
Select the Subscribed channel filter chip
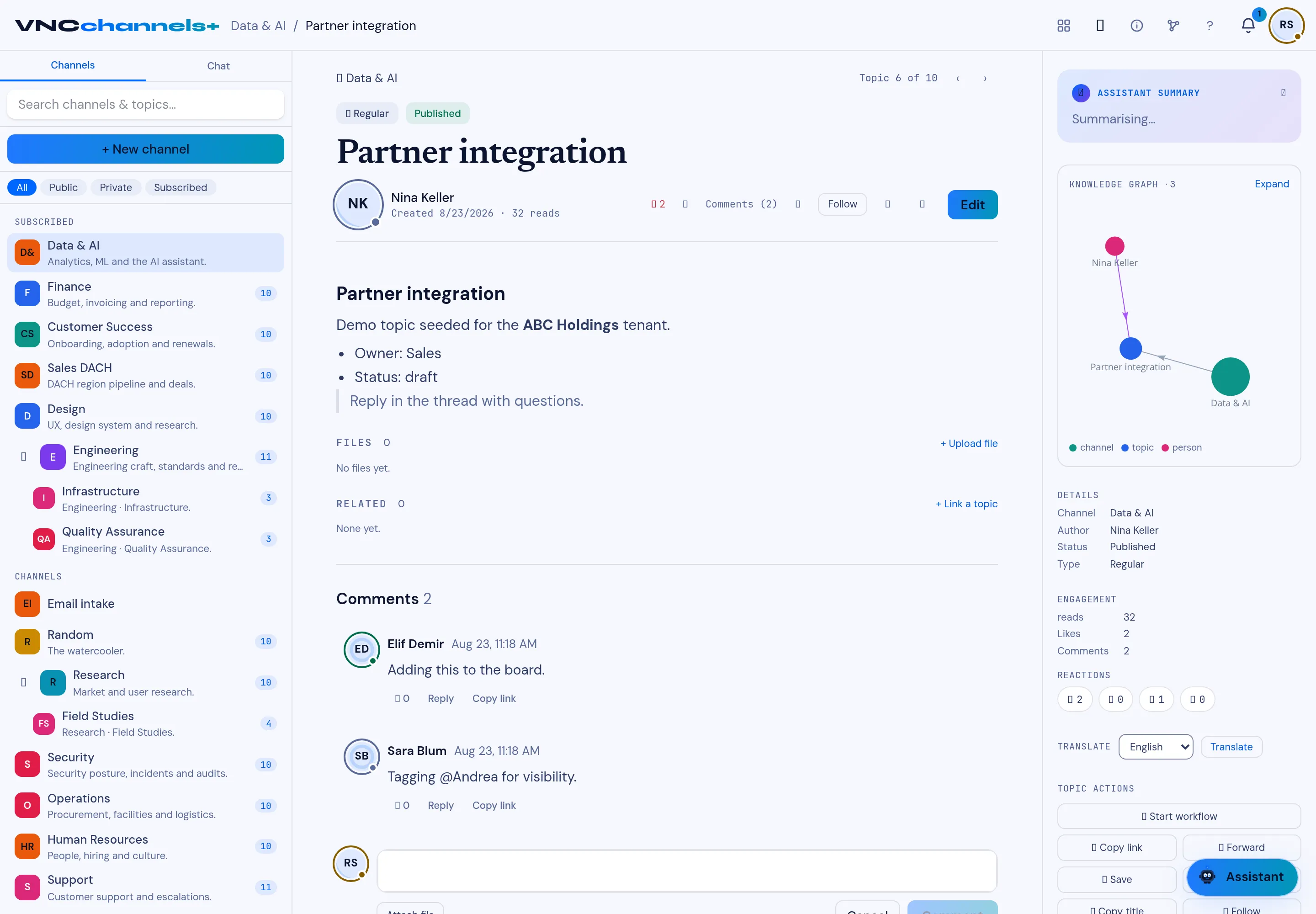point(180,187)
